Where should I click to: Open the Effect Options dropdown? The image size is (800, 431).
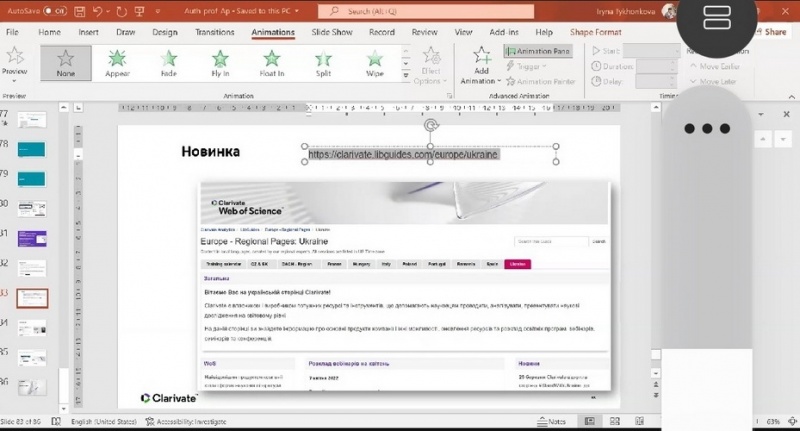point(431,66)
